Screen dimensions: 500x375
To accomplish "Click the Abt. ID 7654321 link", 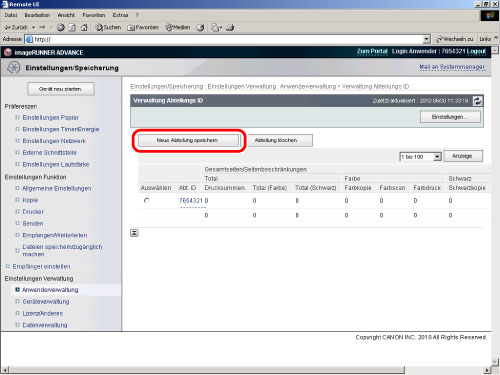I will point(191,201).
